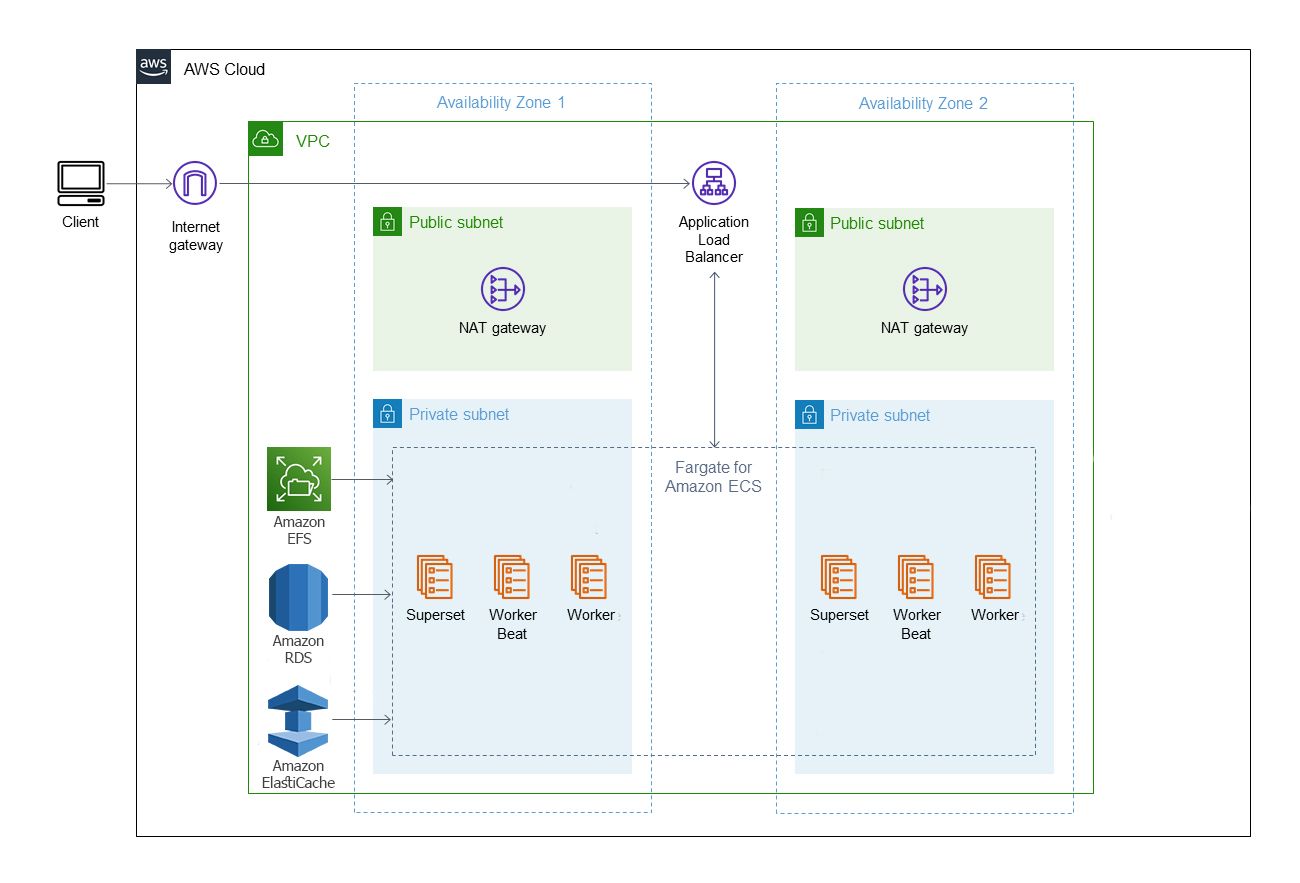Viewport: 1300px width, 883px height.
Task: Click the 'Availability Zone 1' label
Action: tap(501, 102)
